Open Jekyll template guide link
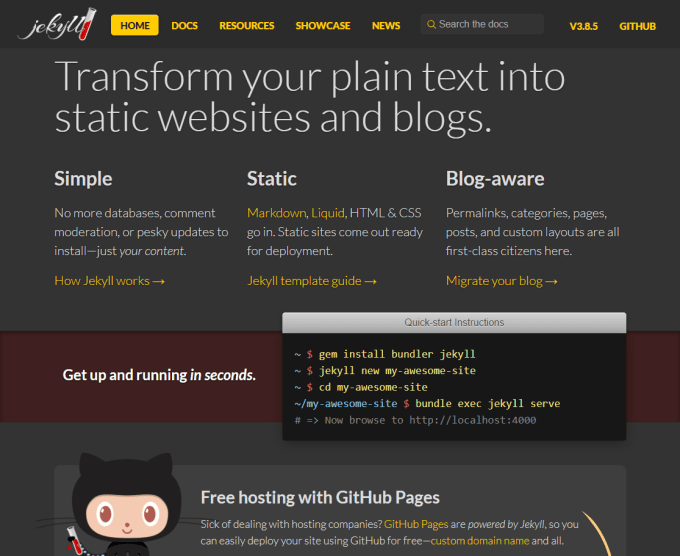The height and width of the screenshot is (556, 680). coord(312,281)
